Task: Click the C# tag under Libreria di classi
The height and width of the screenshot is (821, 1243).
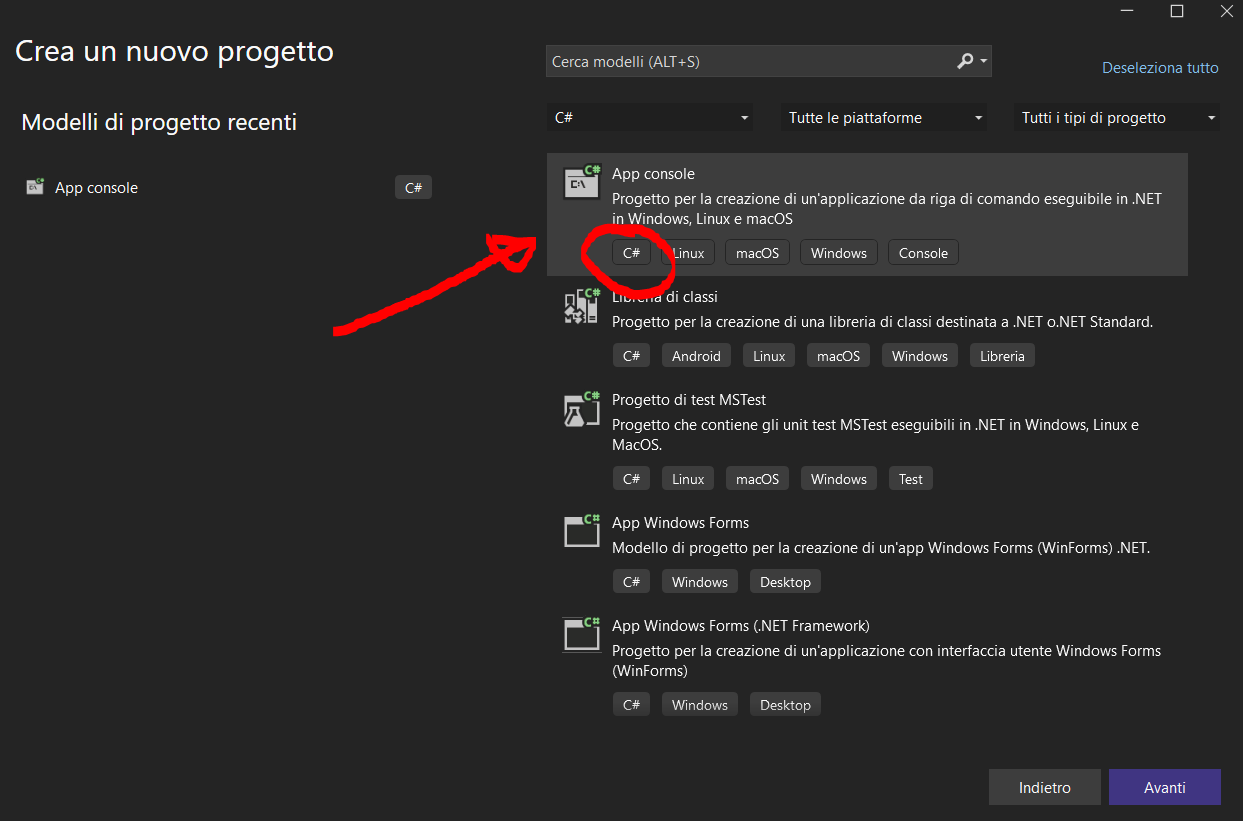Action: click(x=631, y=356)
